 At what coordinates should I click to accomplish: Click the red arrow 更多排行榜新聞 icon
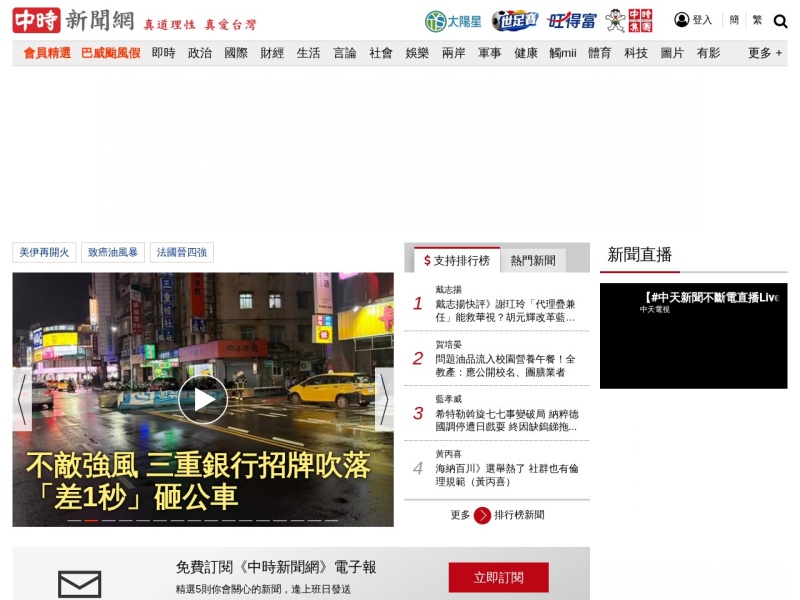pyautogui.click(x=482, y=515)
